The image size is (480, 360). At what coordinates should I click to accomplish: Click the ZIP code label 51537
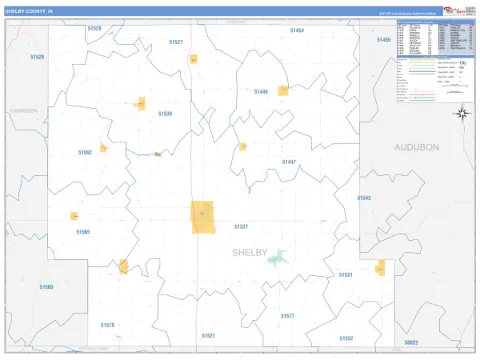[241, 227]
